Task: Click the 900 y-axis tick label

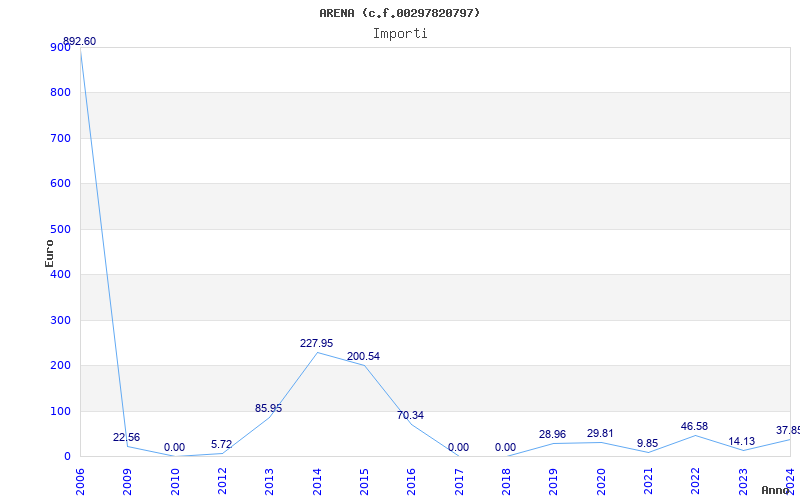Action: point(60,47)
